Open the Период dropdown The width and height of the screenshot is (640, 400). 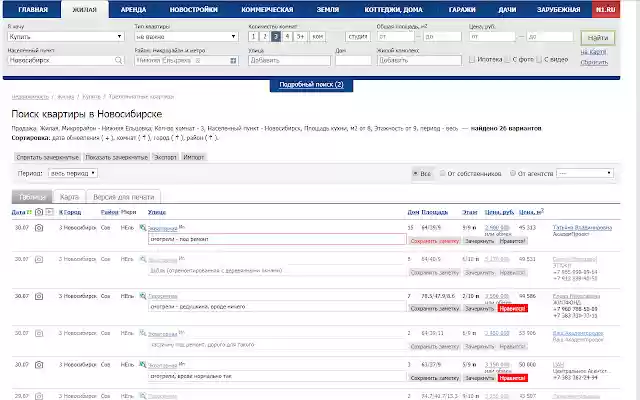(73, 173)
